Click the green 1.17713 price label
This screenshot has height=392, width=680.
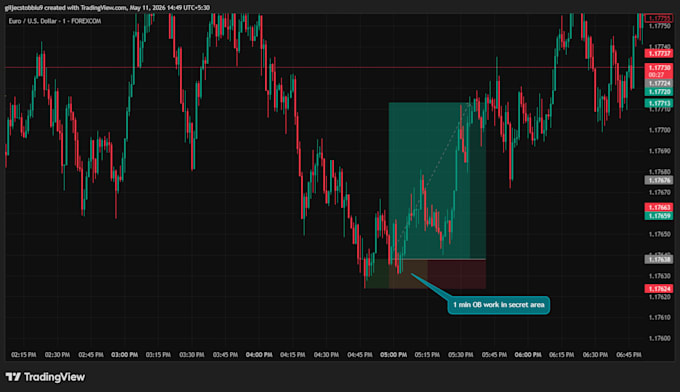[659, 103]
